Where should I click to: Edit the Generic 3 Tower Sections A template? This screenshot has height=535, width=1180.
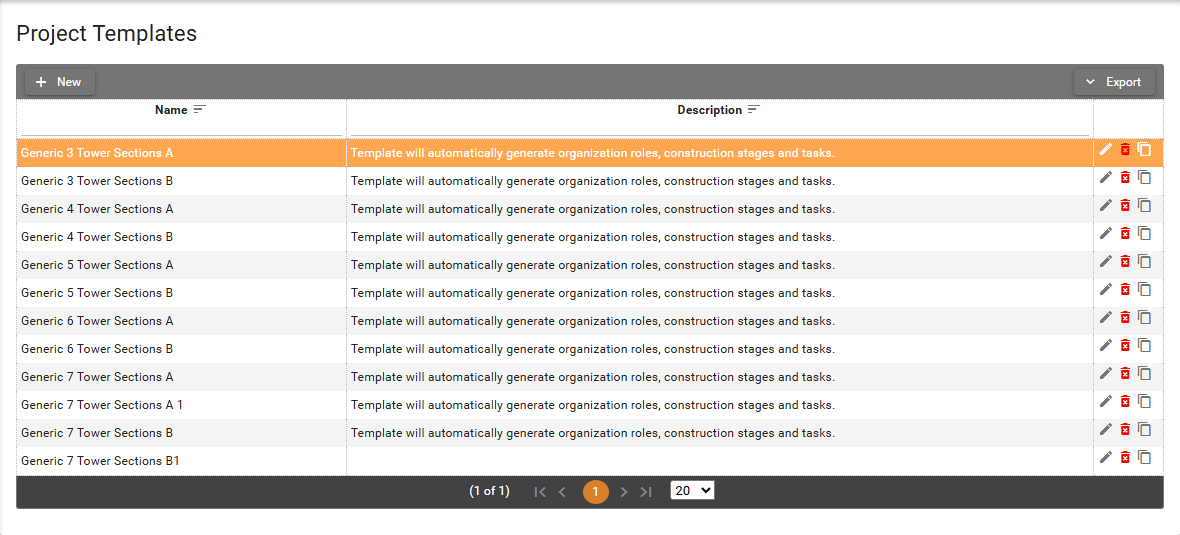[1105, 149]
